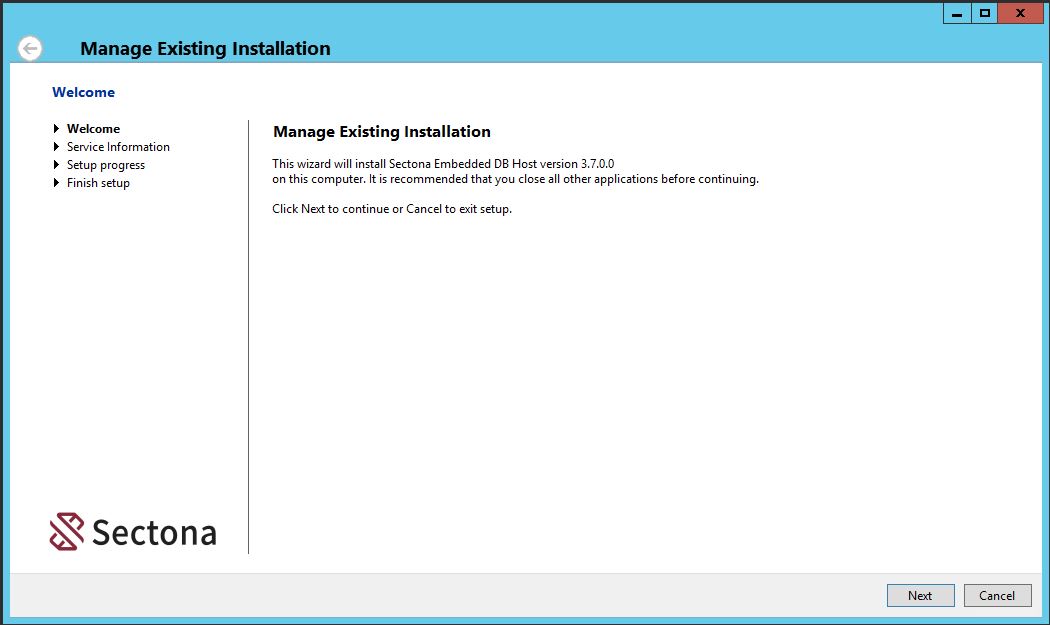Click the title bar Manage Existing Installation text

205,48
